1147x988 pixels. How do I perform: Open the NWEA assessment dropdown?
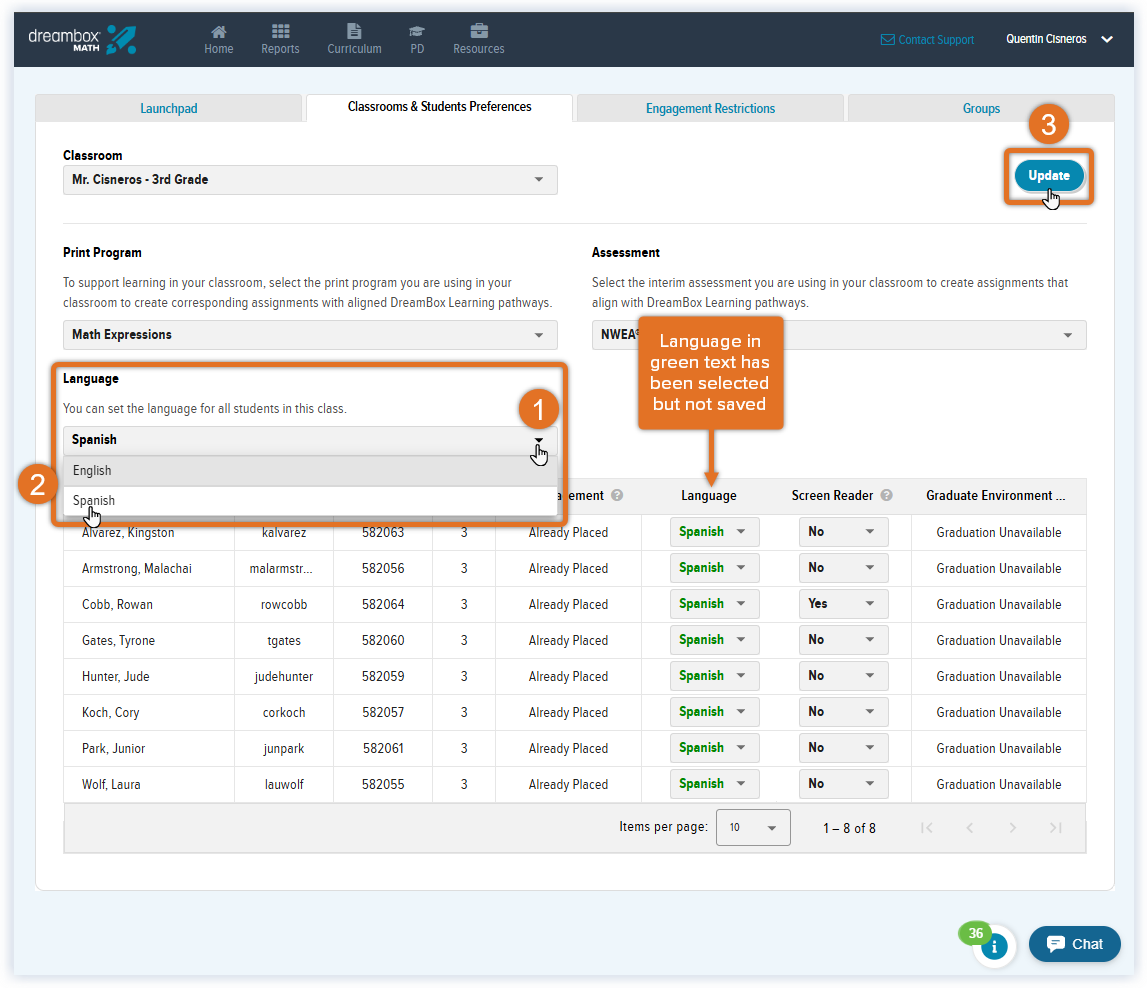[839, 335]
